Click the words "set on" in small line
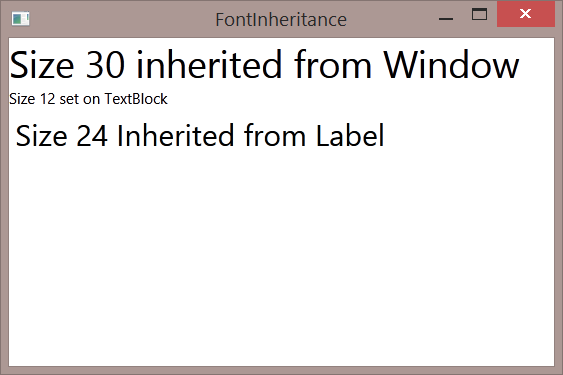This screenshot has width=563, height=375. (x=79, y=99)
